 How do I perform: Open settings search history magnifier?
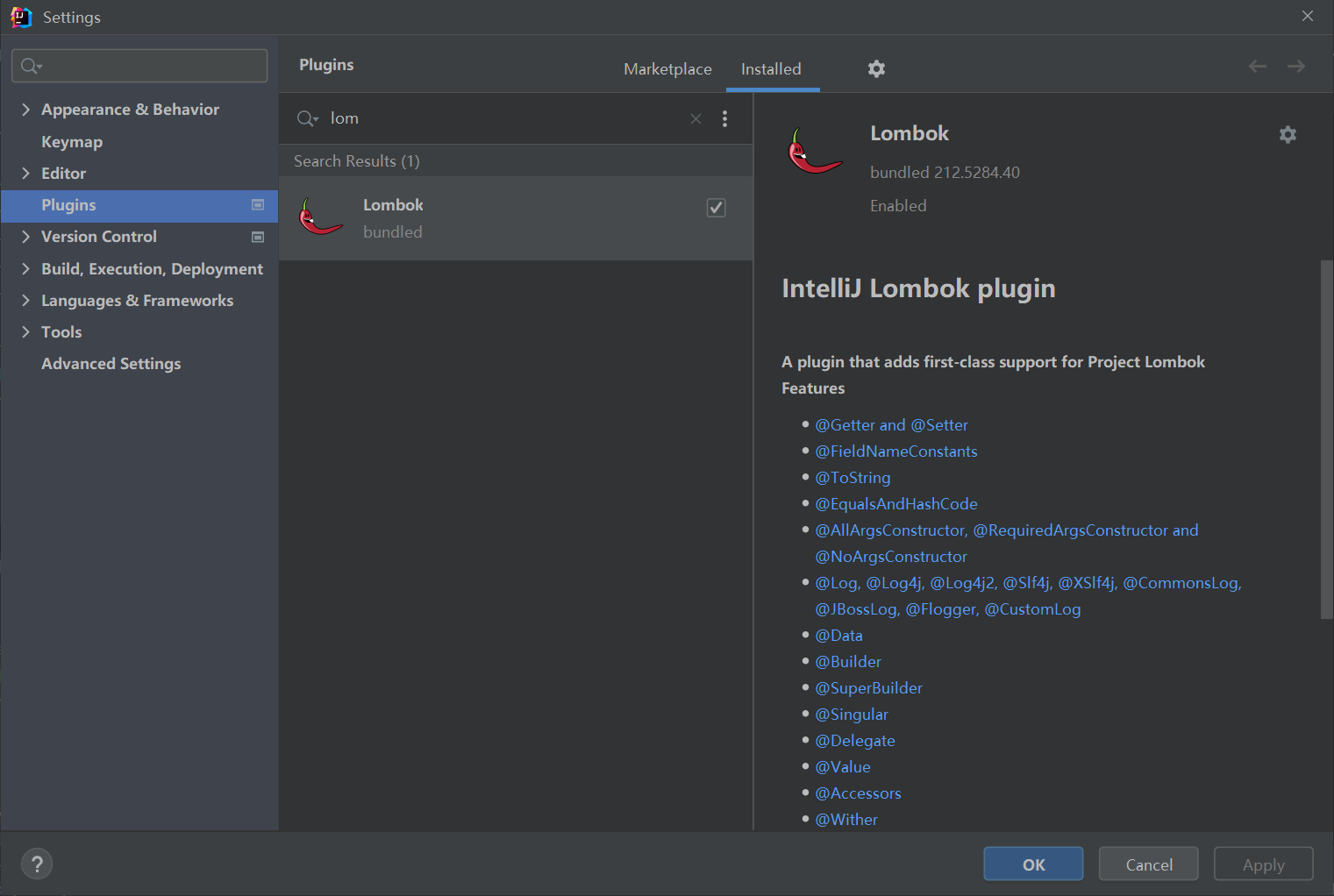32,66
